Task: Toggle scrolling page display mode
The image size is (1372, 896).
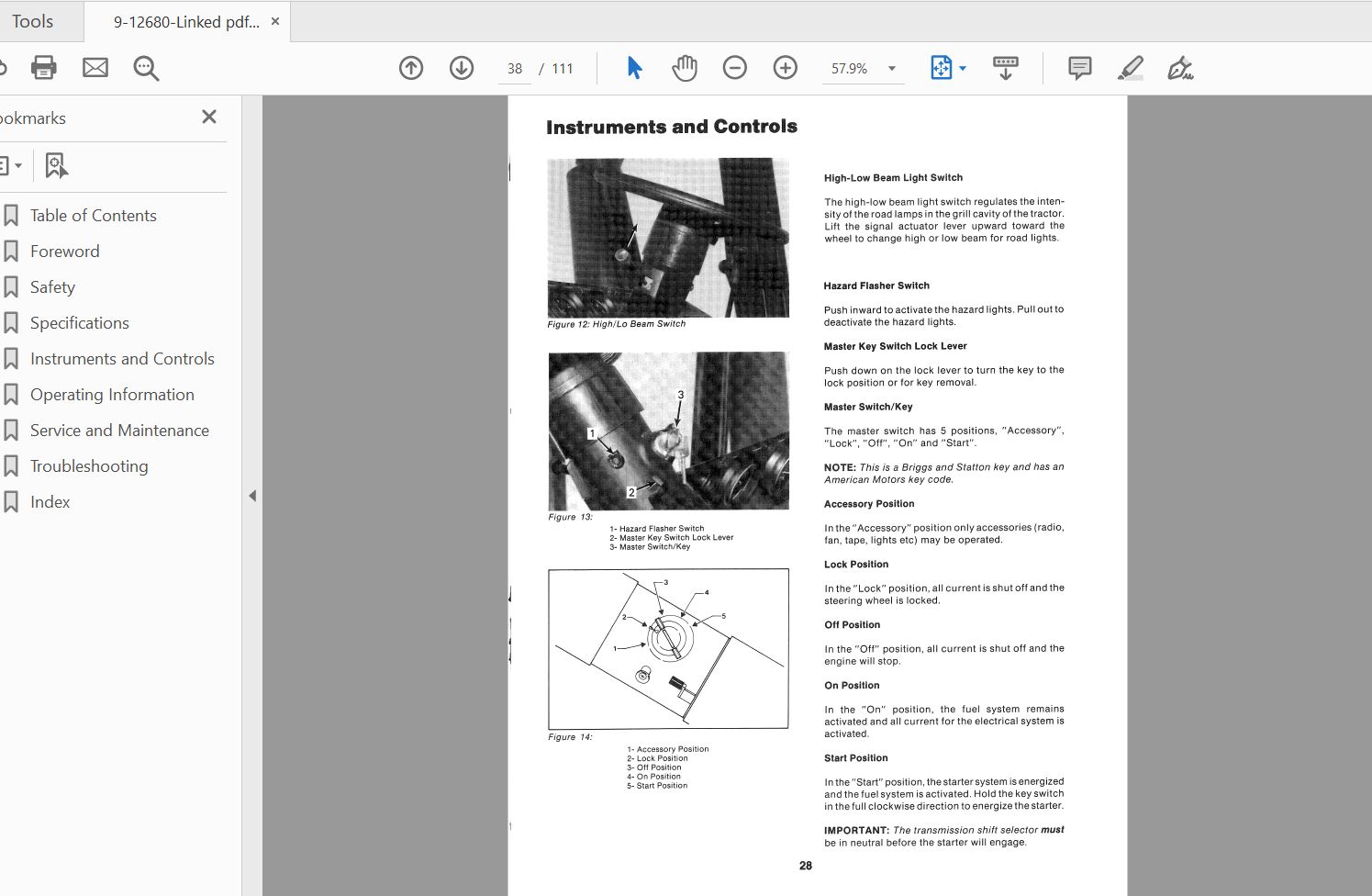Action: 1006,67
